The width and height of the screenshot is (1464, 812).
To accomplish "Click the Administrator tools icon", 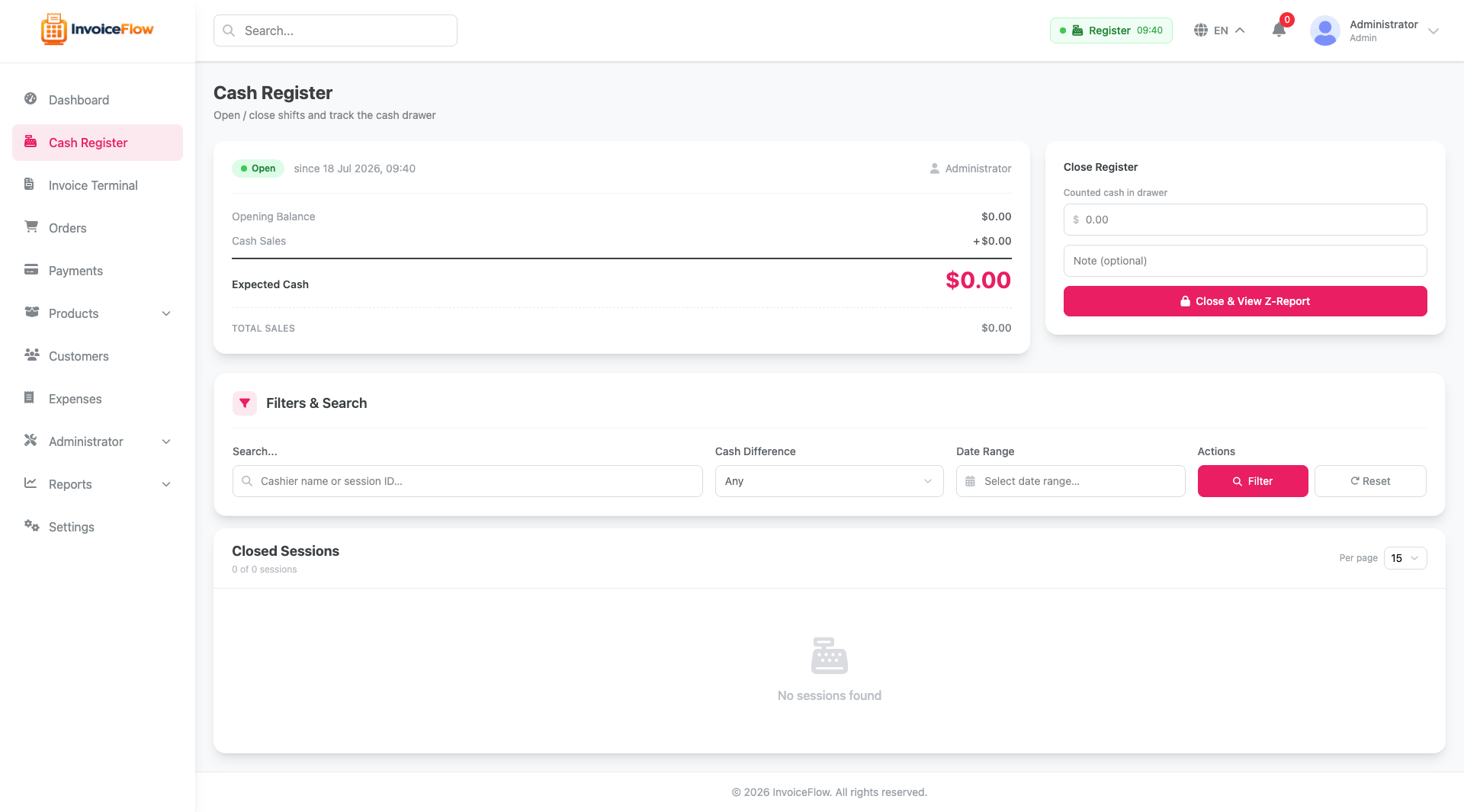I will pos(30,440).
